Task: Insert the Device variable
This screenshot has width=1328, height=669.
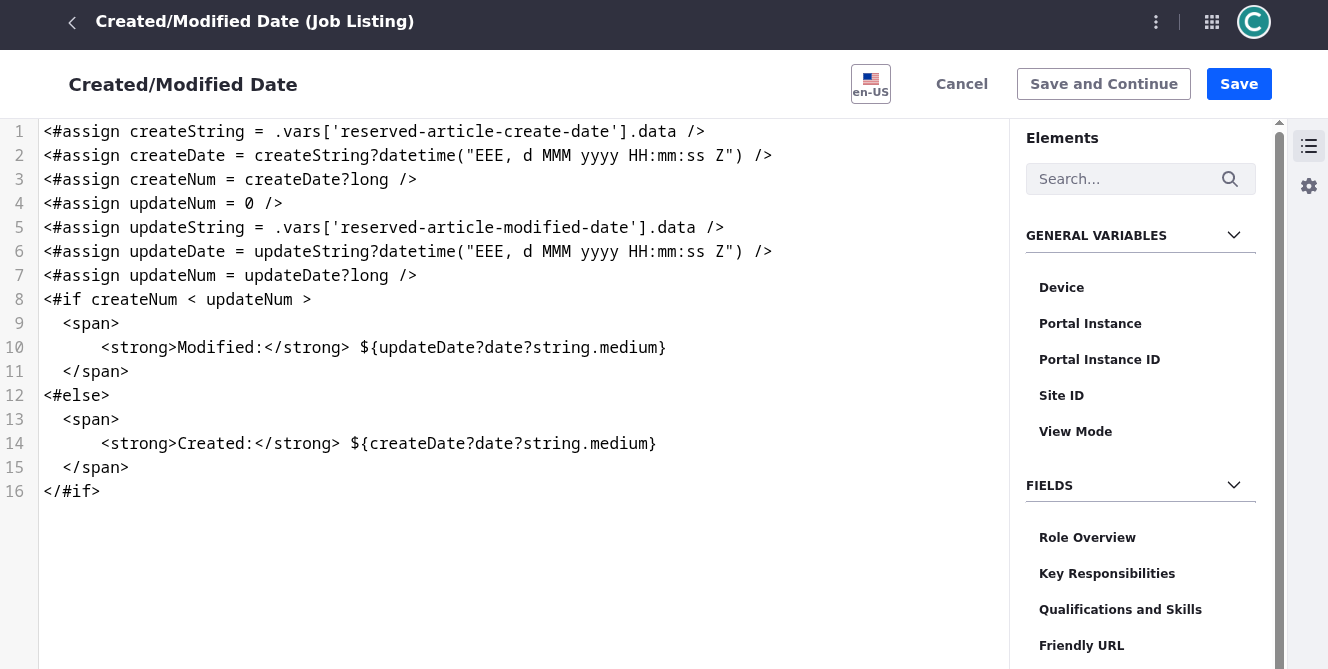Action: (x=1061, y=288)
